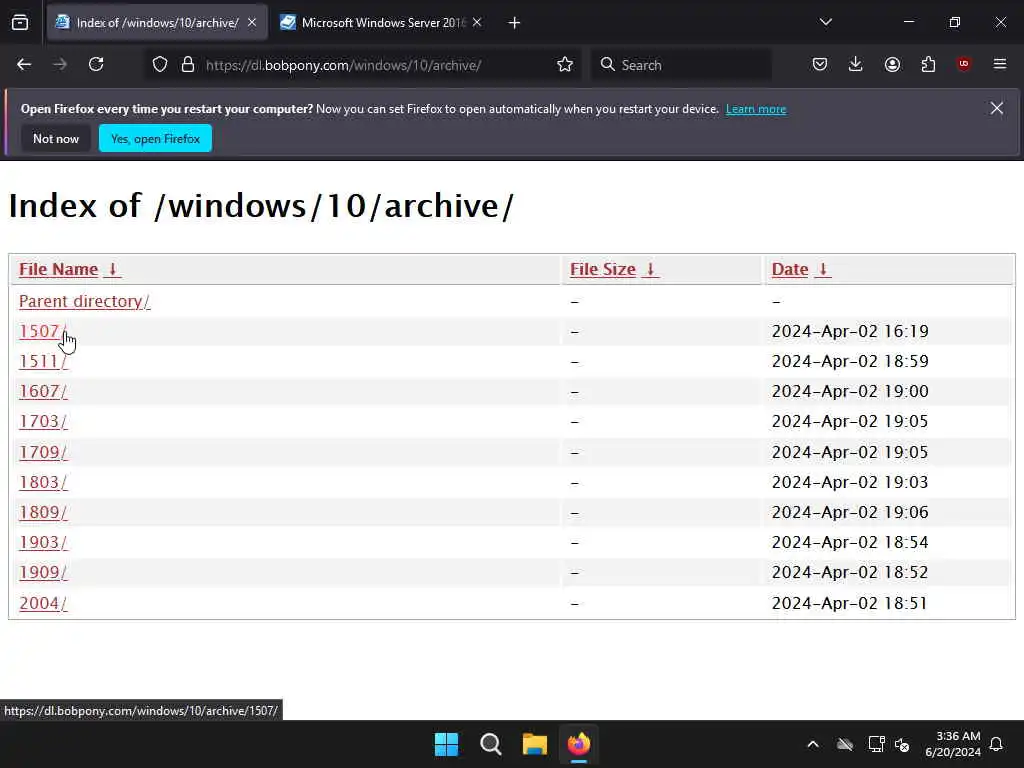
Task: Click date 2024-Apr-02 18:52
Action: pyautogui.click(x=850, y=572)
